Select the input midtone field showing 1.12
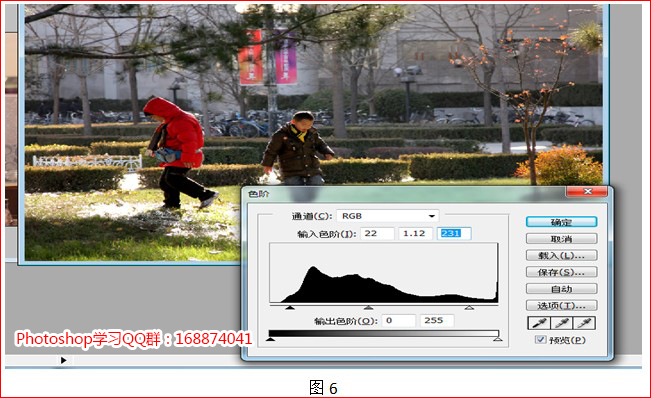This screenshot has width=651, height=398. pos(415,233)
